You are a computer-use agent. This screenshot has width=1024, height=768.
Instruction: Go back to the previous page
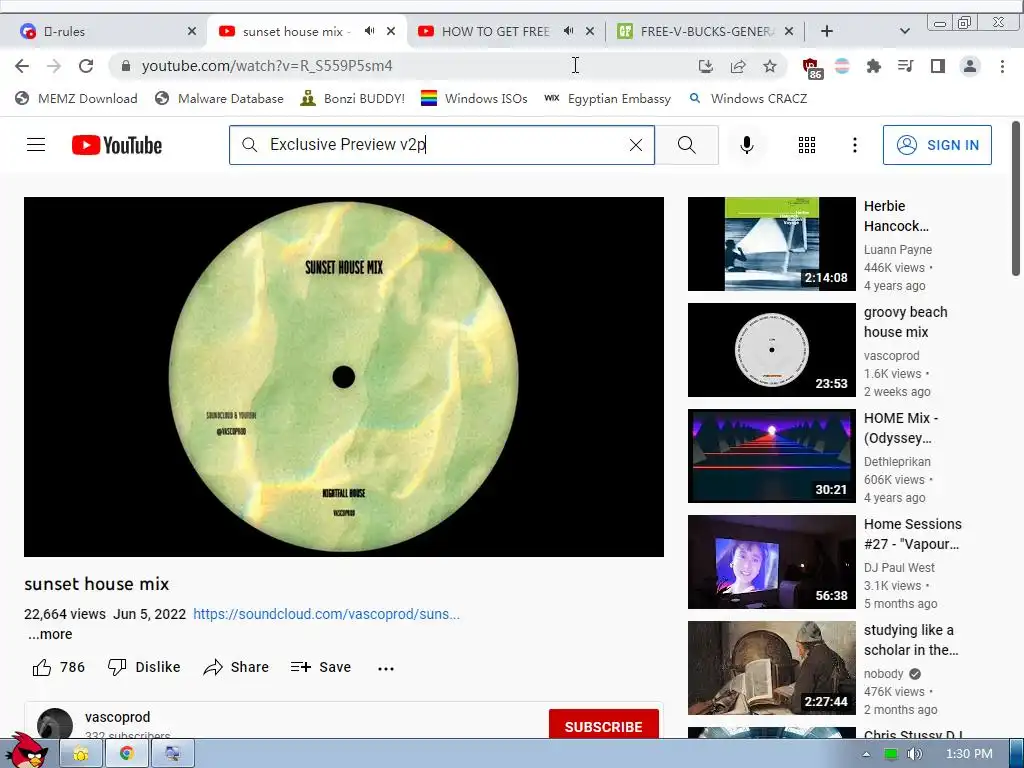click(22, 66)
